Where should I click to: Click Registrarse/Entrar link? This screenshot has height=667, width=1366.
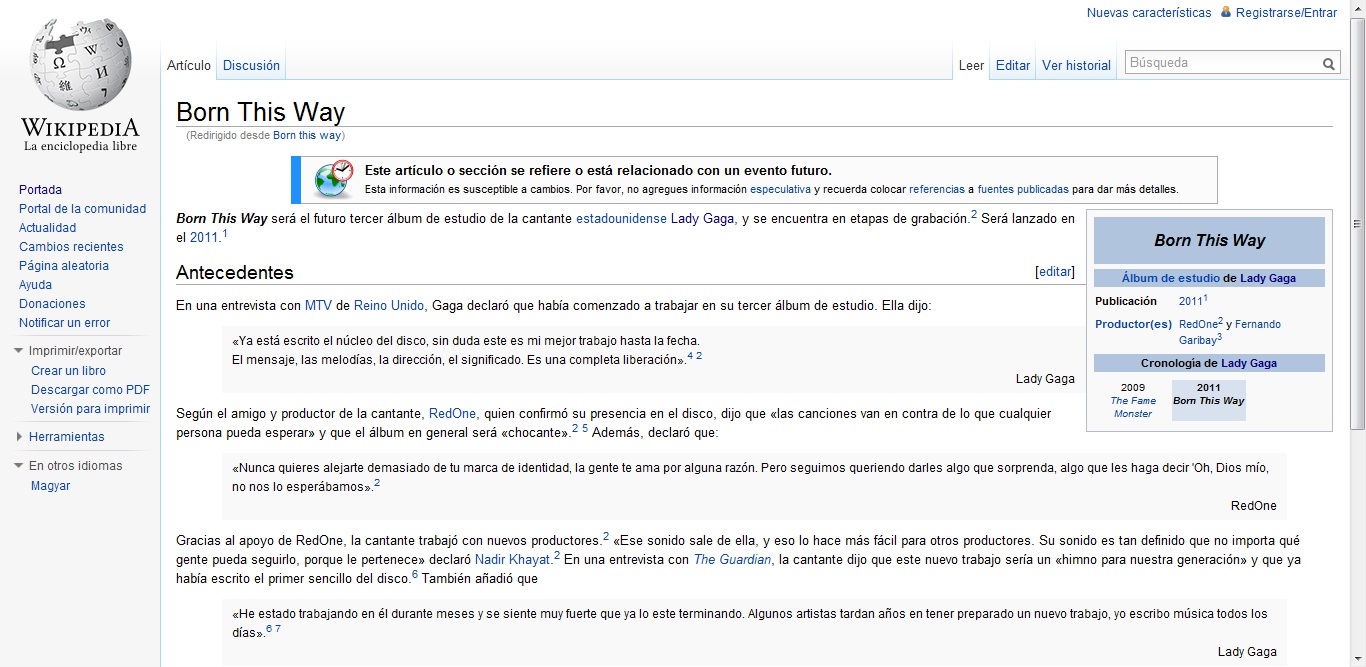(1286, 13)
